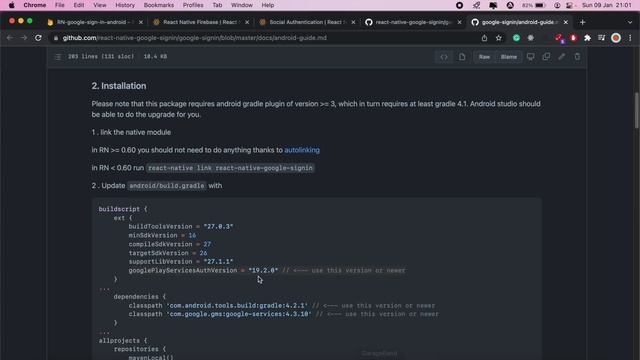Go back in browser history
Screen dimensions: 640x360
(10, 38)
